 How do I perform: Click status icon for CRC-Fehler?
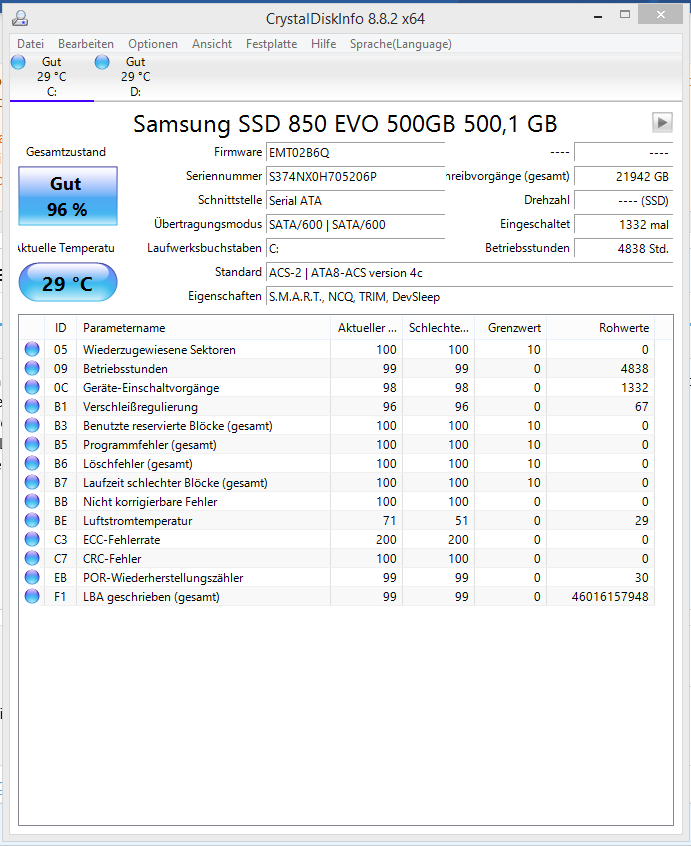click(x=32, y=558)
